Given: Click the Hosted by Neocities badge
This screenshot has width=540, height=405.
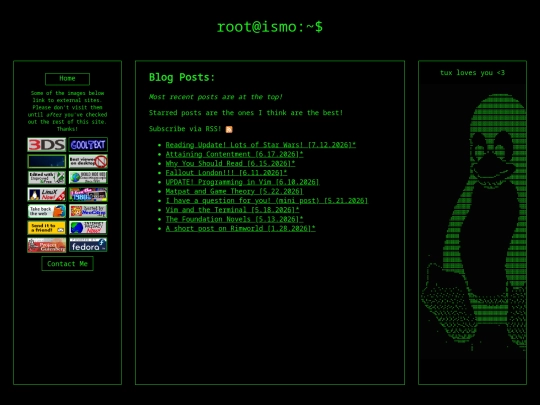Looking at the screenshot, I should 88,211.
